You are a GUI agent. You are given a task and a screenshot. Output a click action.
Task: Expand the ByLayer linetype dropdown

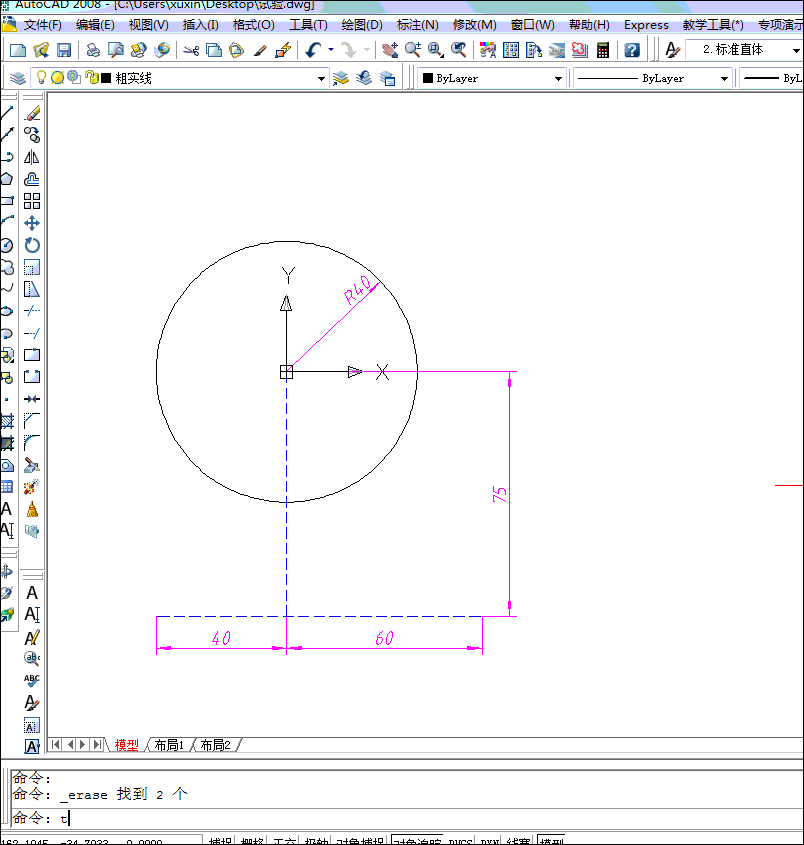pyautogui.click(x=724, y=79)
